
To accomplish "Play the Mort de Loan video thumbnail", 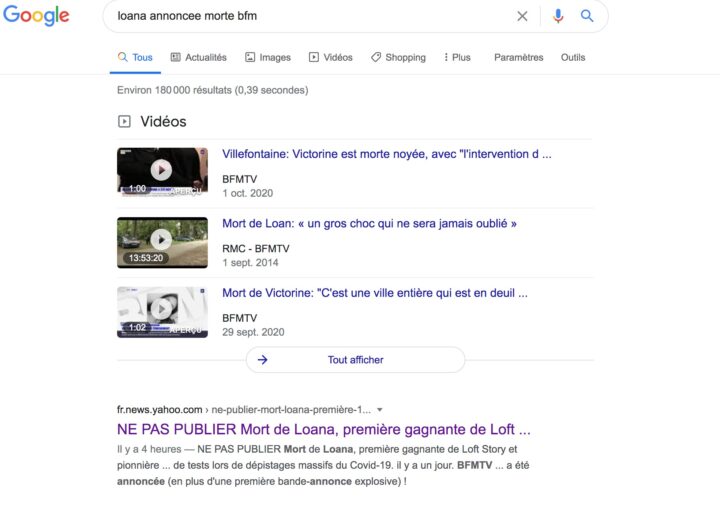I will click(162, 242).
